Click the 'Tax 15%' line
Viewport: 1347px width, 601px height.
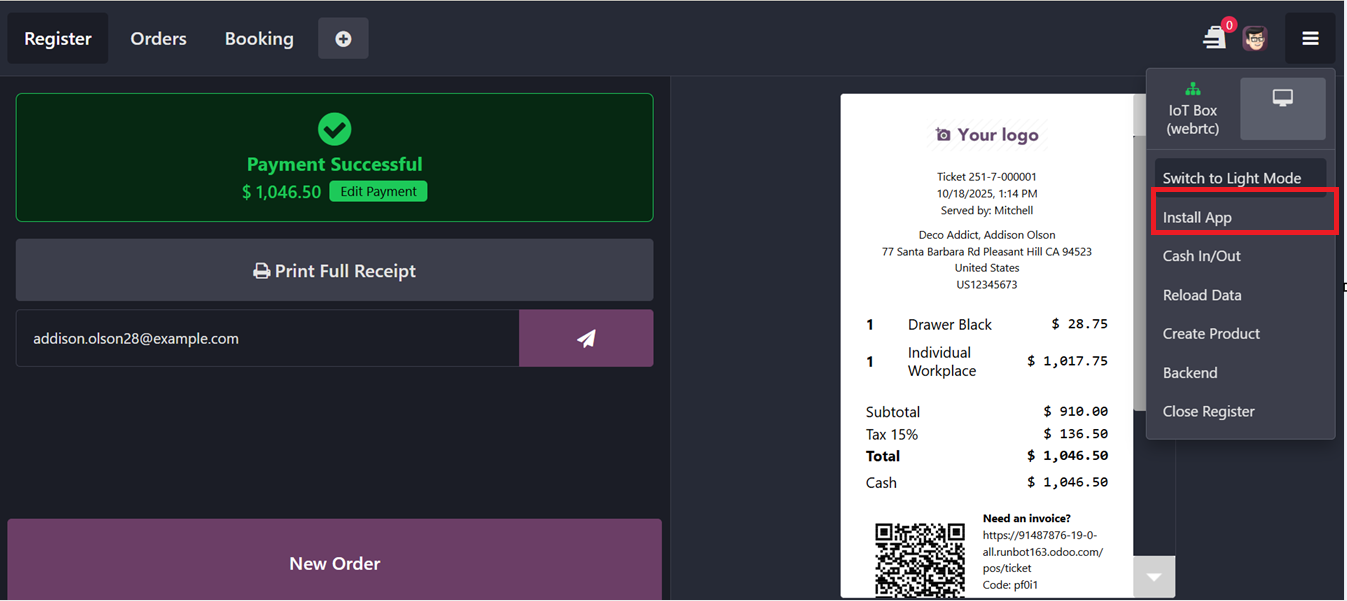click(x=987, y=434)
